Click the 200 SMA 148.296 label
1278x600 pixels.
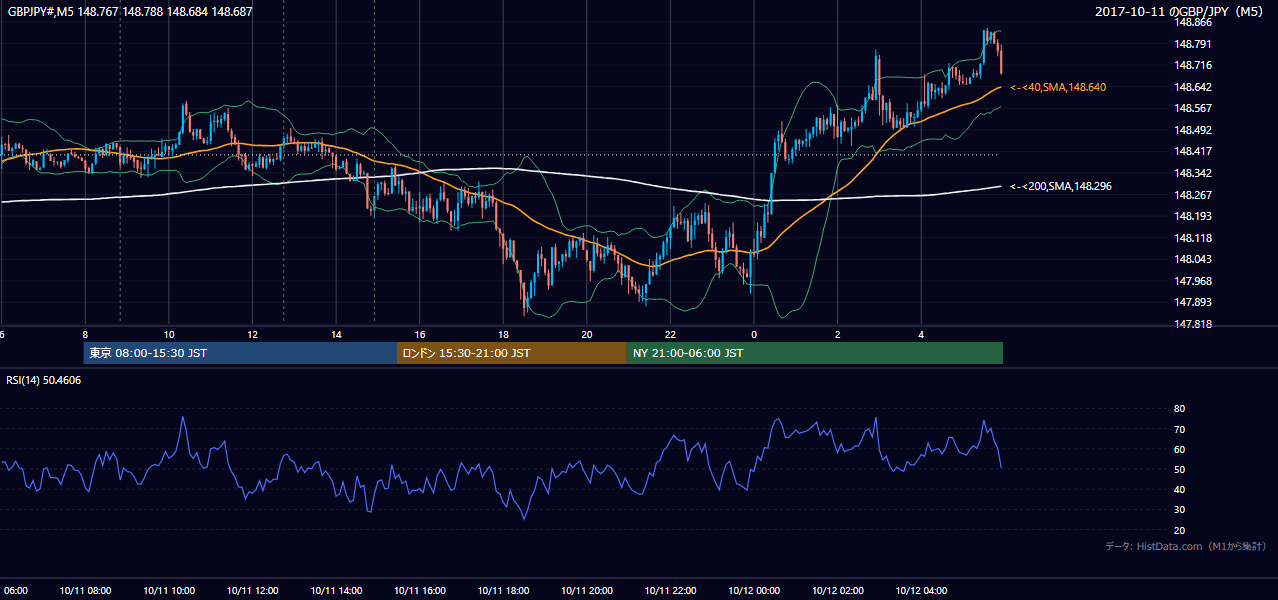(1061, 186)
